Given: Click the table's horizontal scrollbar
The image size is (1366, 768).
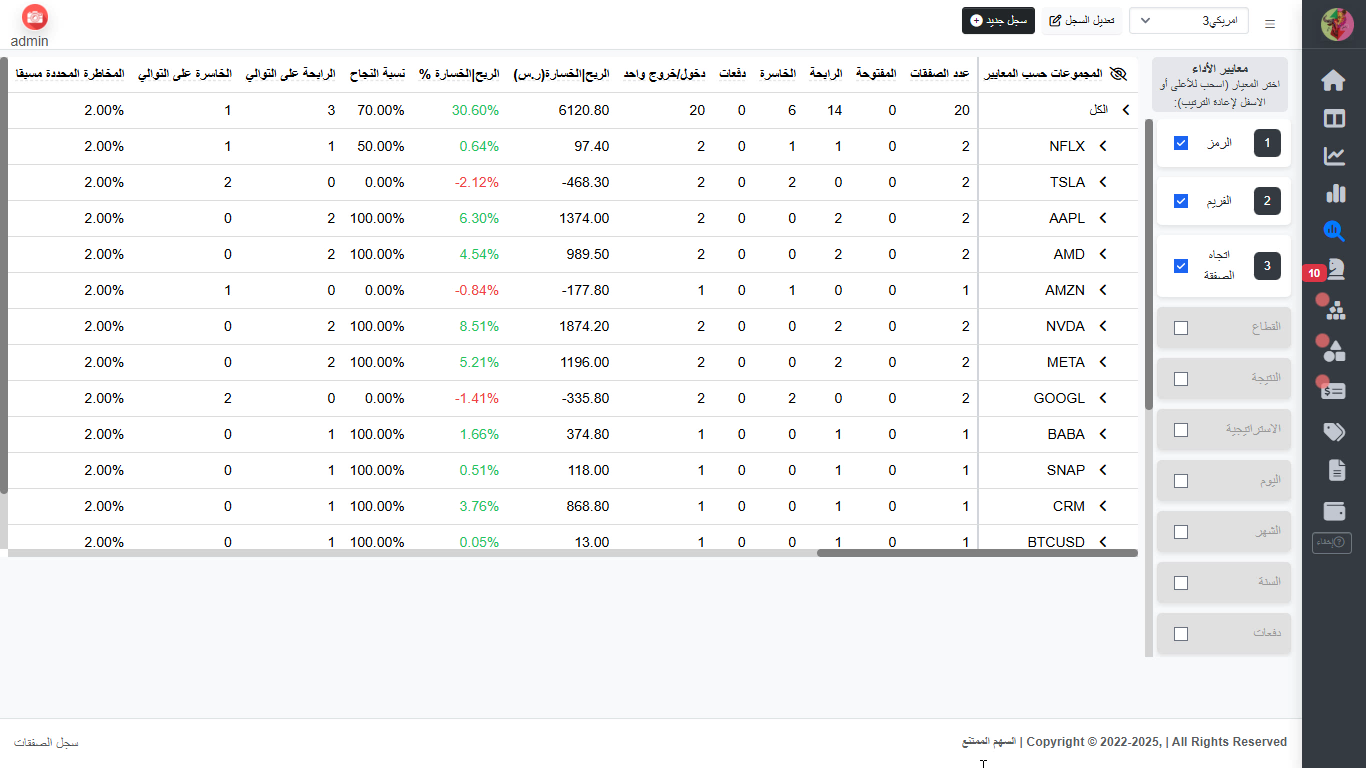Looking at the screenshot, I should (976, 553).
